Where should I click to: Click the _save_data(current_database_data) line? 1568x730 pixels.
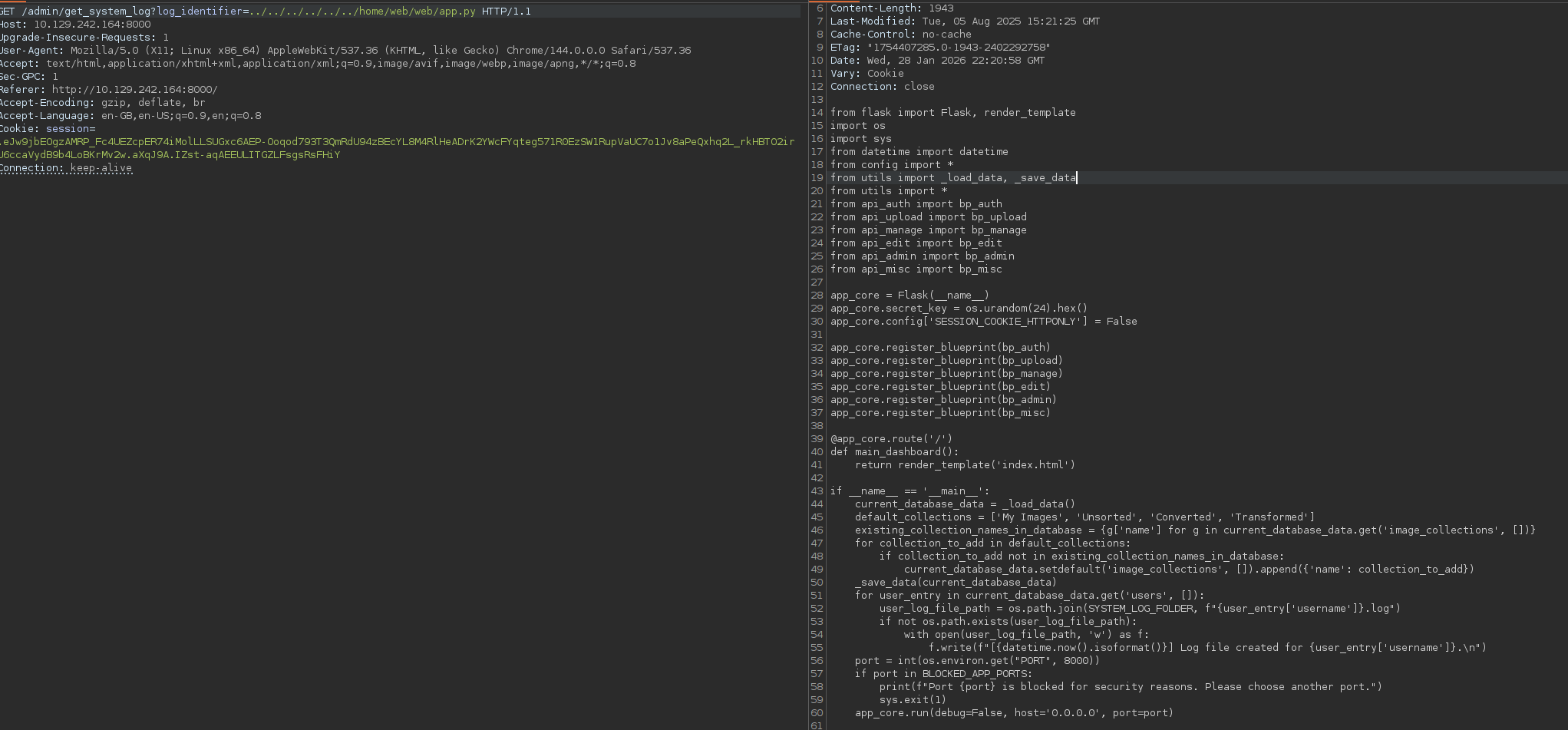(956, 583)
